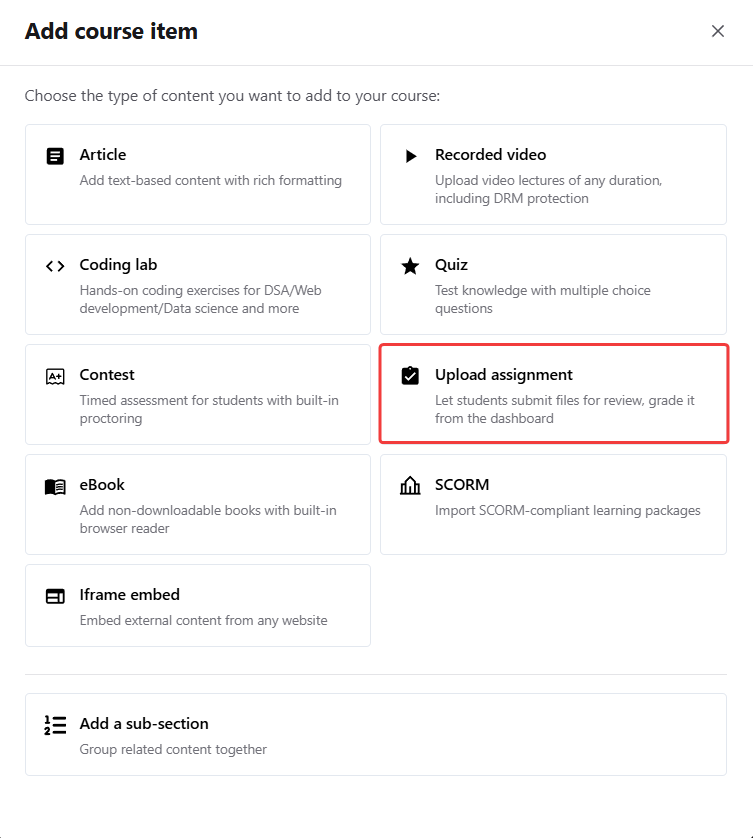Click the Contest A+ grade icon

coord(55,376)
